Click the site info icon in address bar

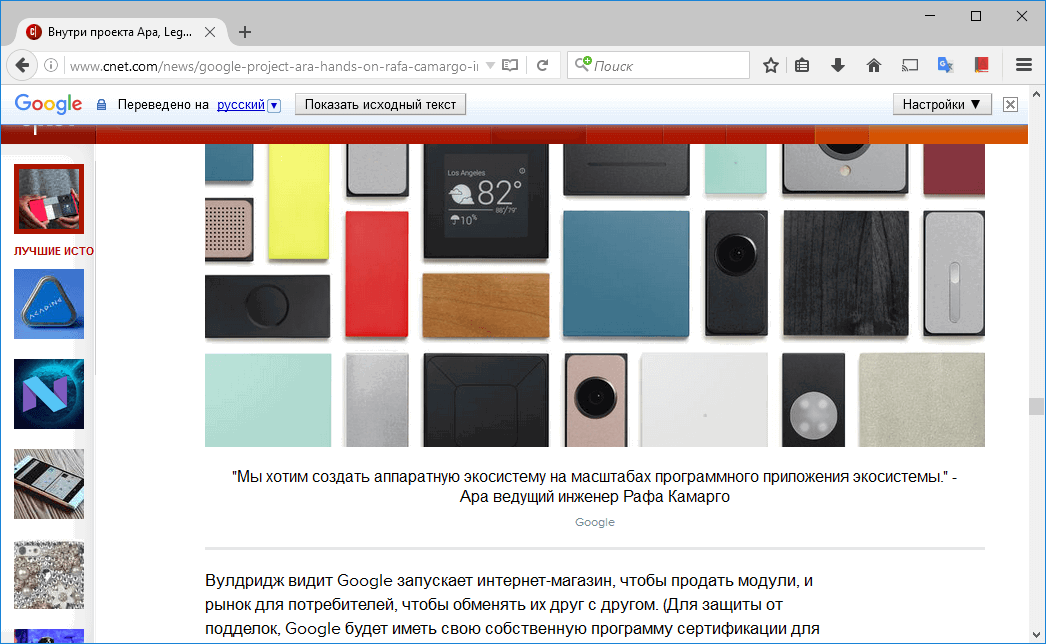click(50, 64)
